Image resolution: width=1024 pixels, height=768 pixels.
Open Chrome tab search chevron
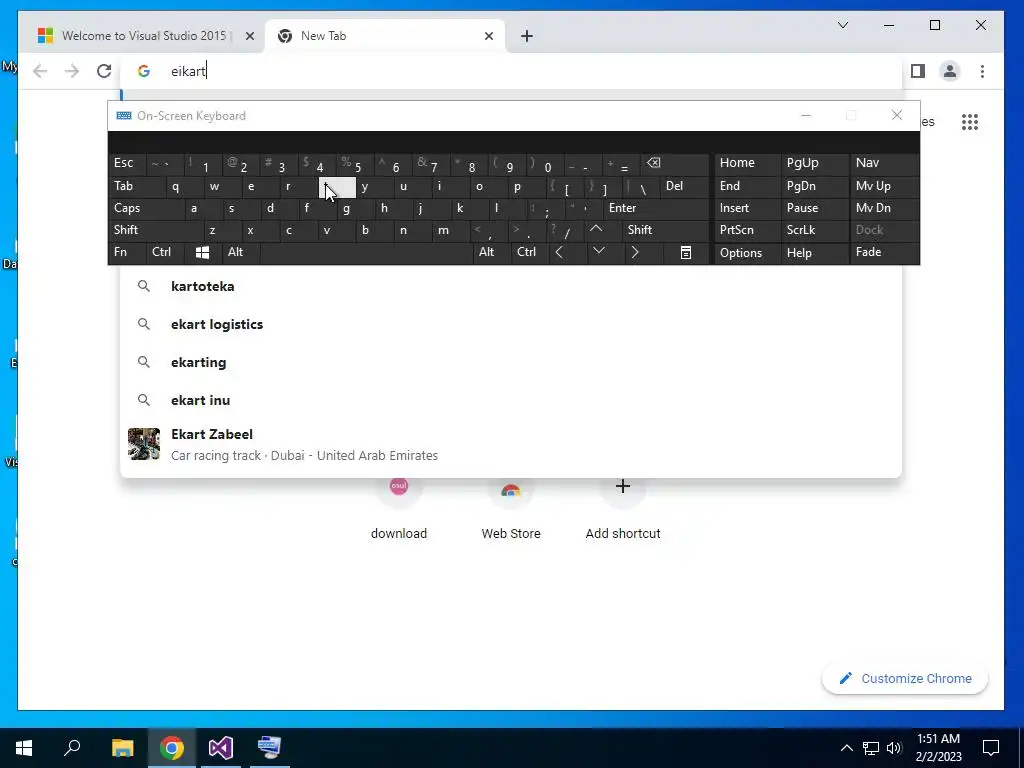click(843, 25)
